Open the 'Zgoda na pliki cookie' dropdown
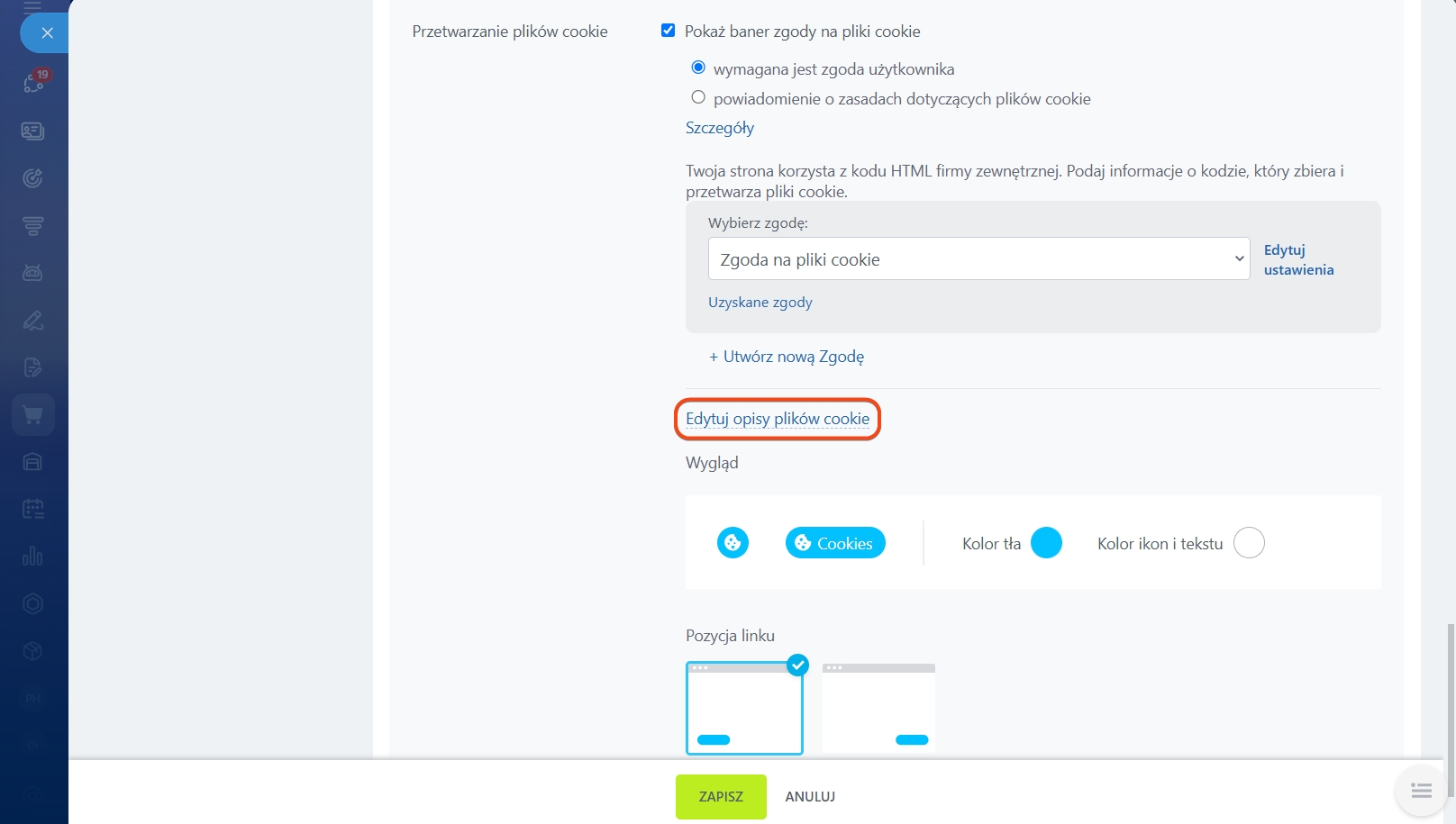Viewport: 1456px width, 824px height. click(x=978, y=259)
